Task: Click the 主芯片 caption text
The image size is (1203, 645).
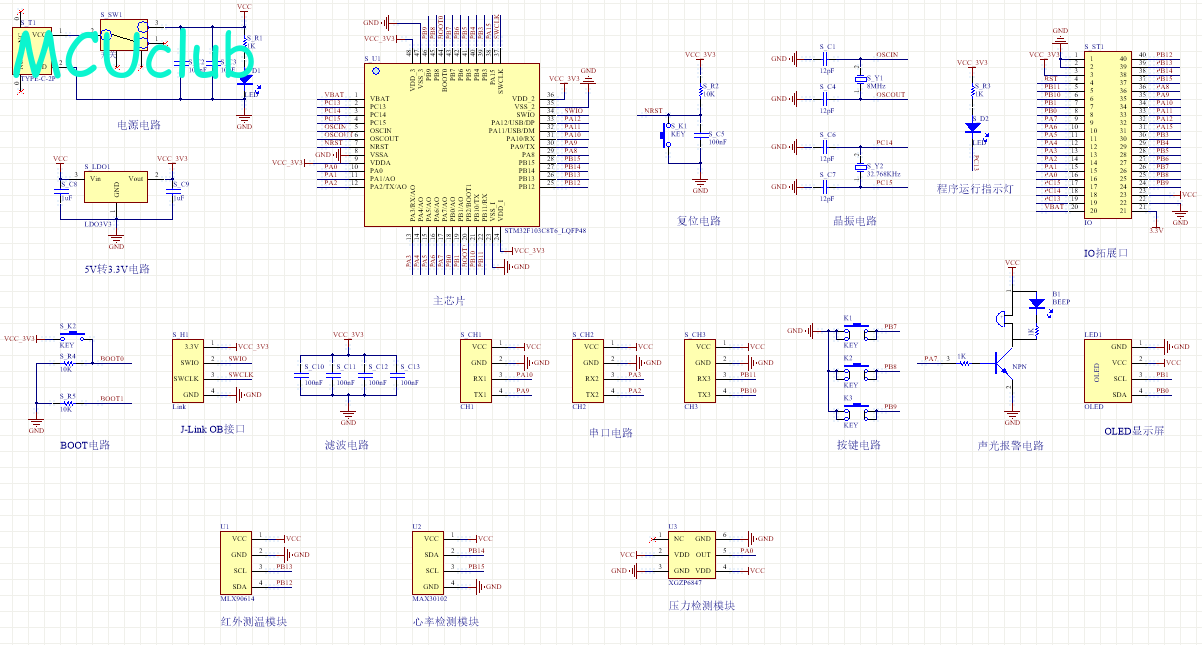Action: tap(449, 300)
